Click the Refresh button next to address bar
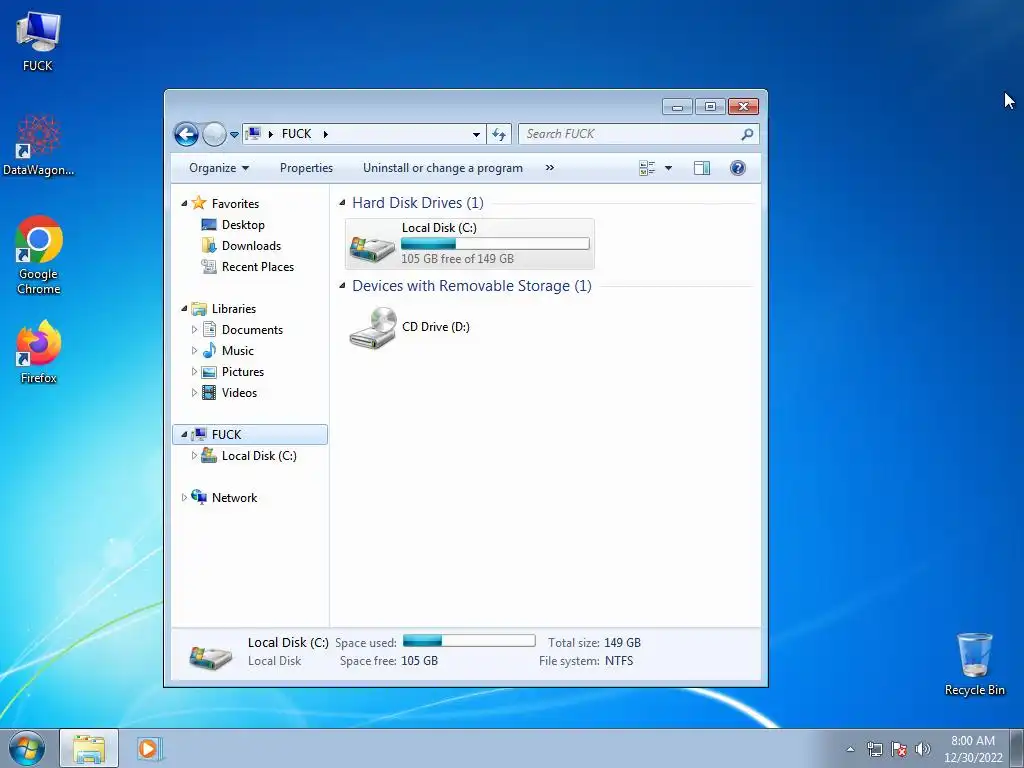1024x768 pixels. click(499, 135)
